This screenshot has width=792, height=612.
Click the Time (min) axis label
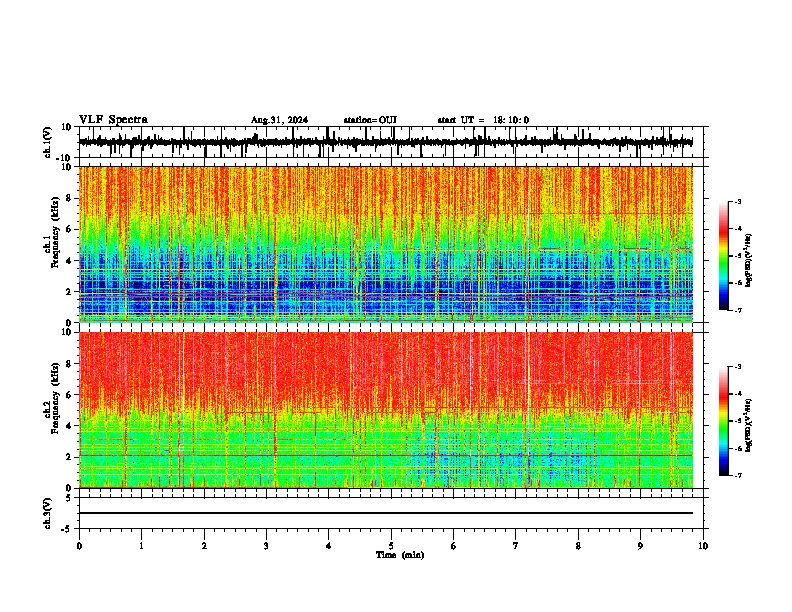pos(400,555)
